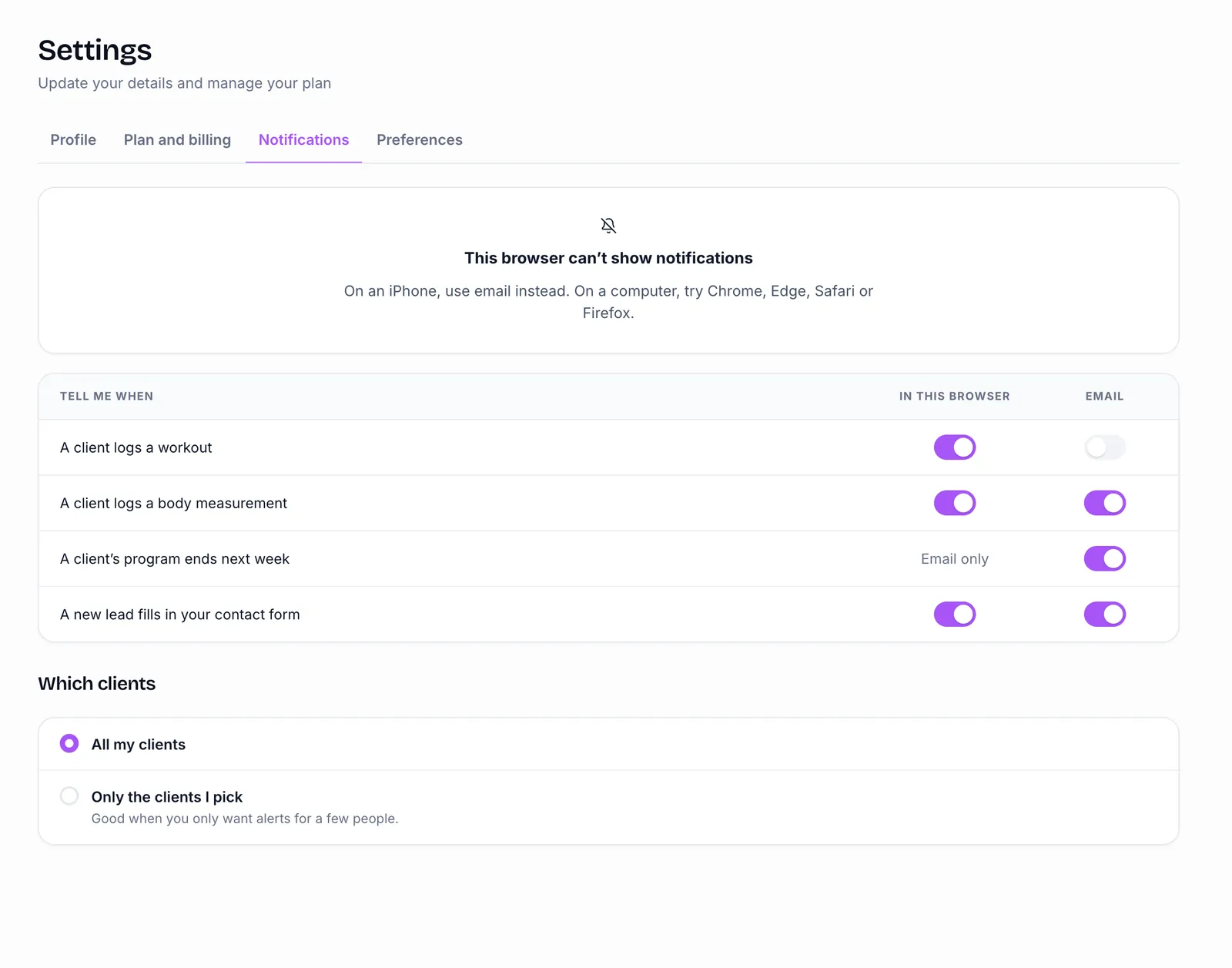Click 'A client logs a workout' row text
This screenshot has height=968, width=1232.
tap(136, 447)
